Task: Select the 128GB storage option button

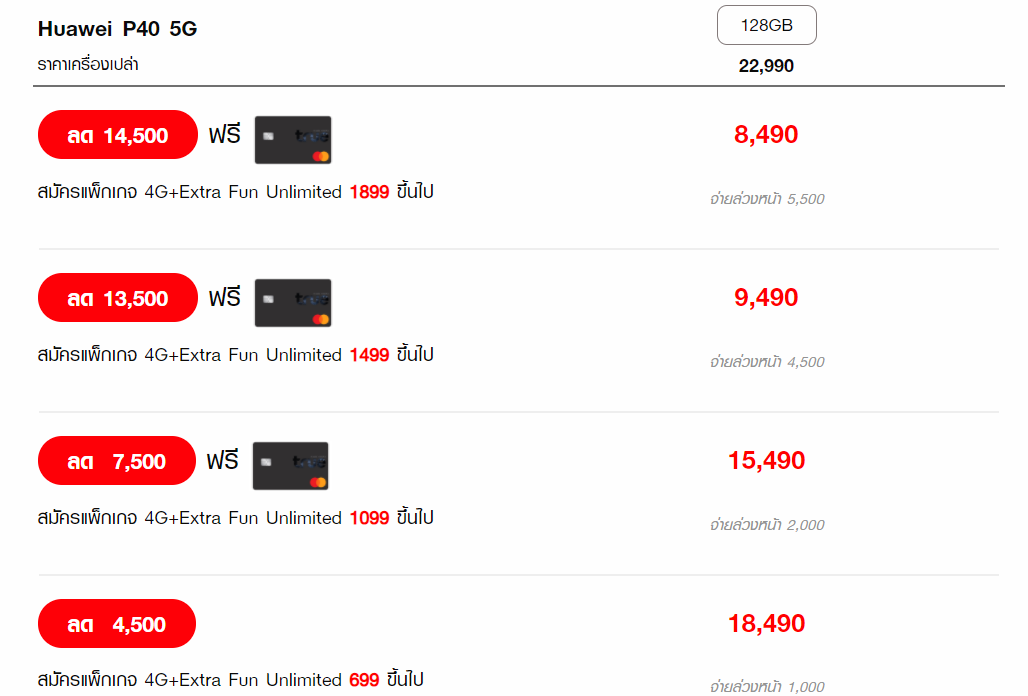Action: tap(766, 25)
